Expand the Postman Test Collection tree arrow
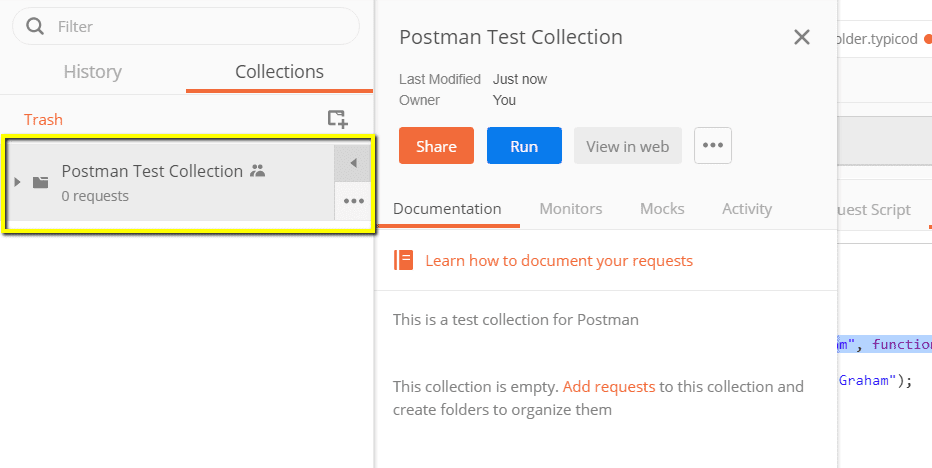Screen dimensions: 932x468 point(17,182)
